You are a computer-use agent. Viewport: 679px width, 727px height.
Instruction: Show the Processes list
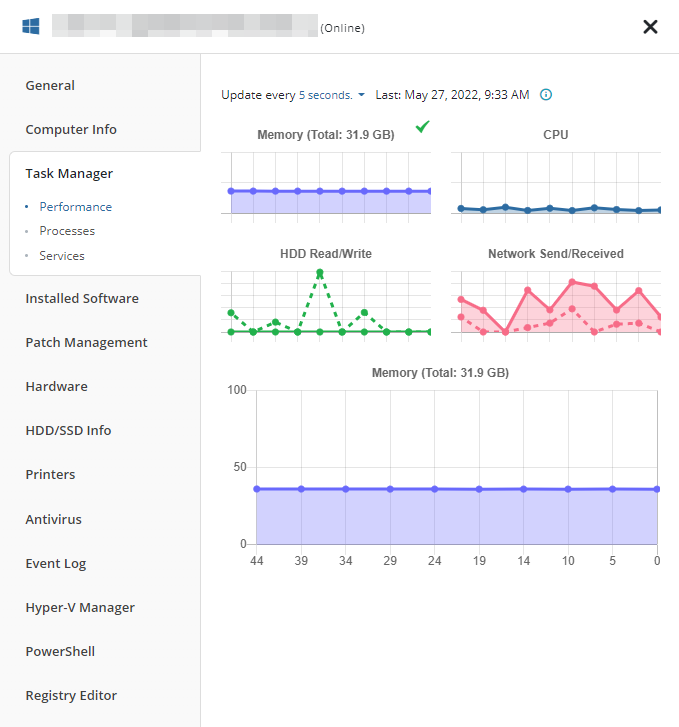[67, 231]
